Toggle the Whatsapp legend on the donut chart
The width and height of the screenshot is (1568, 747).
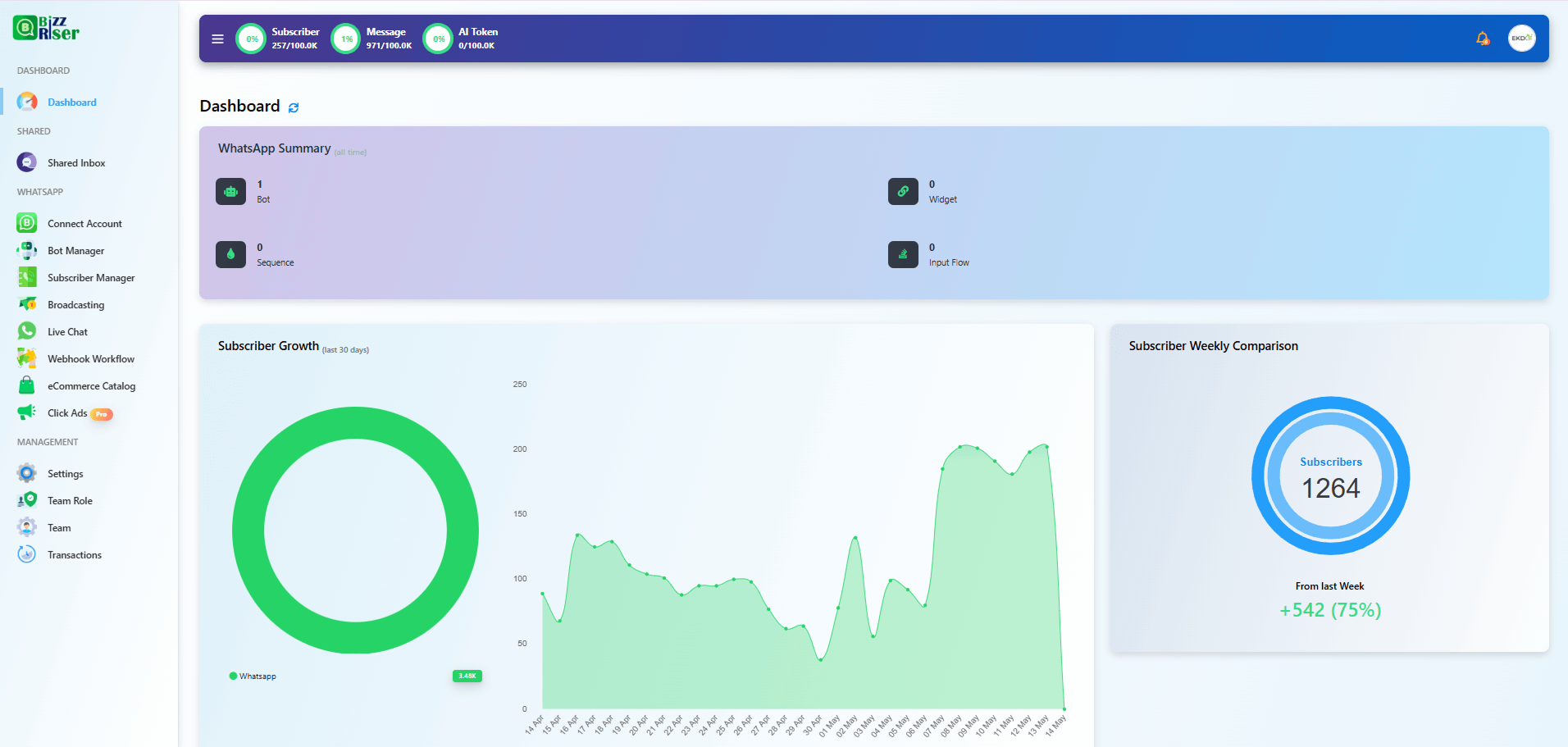[252, 676]
